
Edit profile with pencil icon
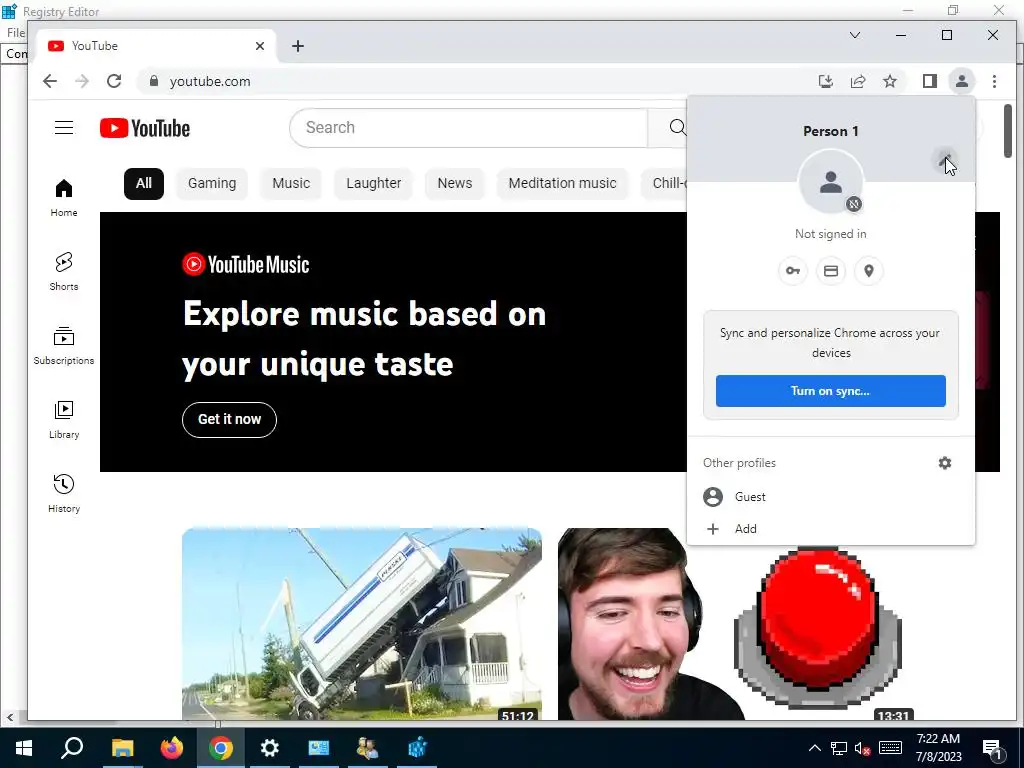(944, 159)
